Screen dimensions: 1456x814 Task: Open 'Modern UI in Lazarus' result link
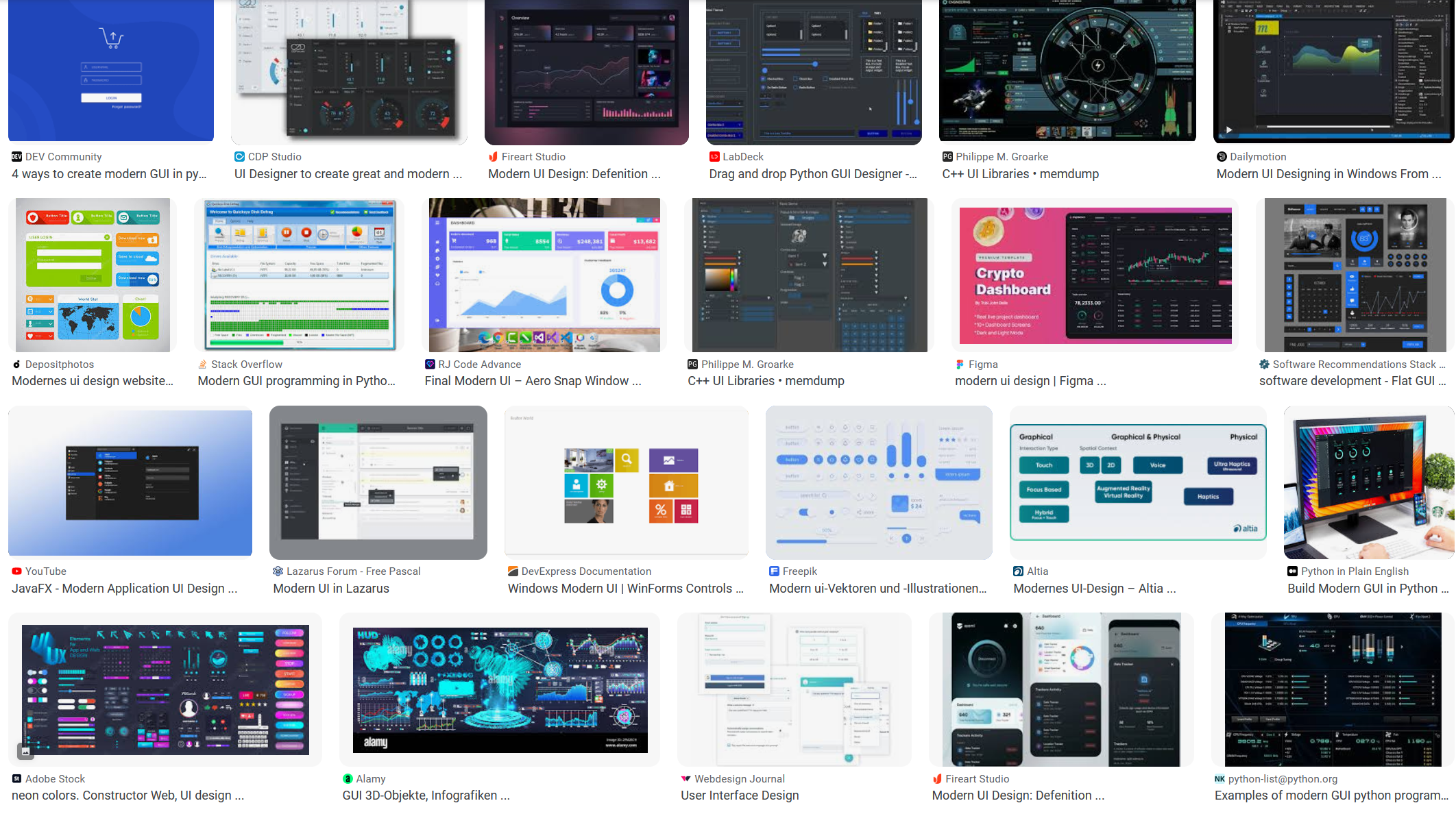click(x=331, y=589)
